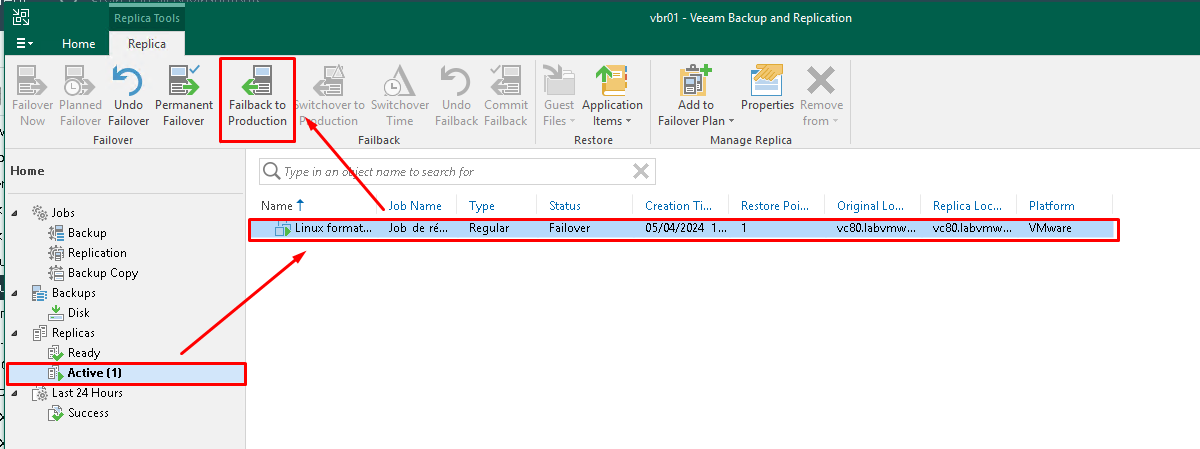Click the VMware platform cell
1200x449 pixels.
(x=1052, y=228)
